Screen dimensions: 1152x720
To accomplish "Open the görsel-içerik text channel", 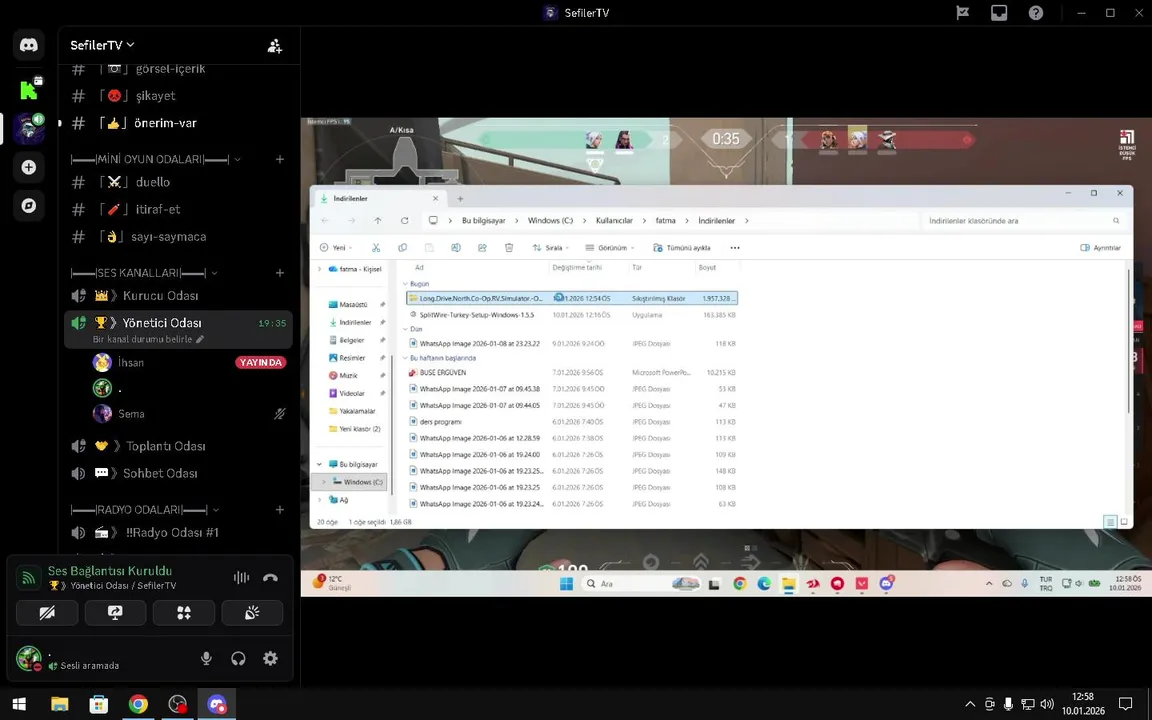I will [x=179, y=69].
